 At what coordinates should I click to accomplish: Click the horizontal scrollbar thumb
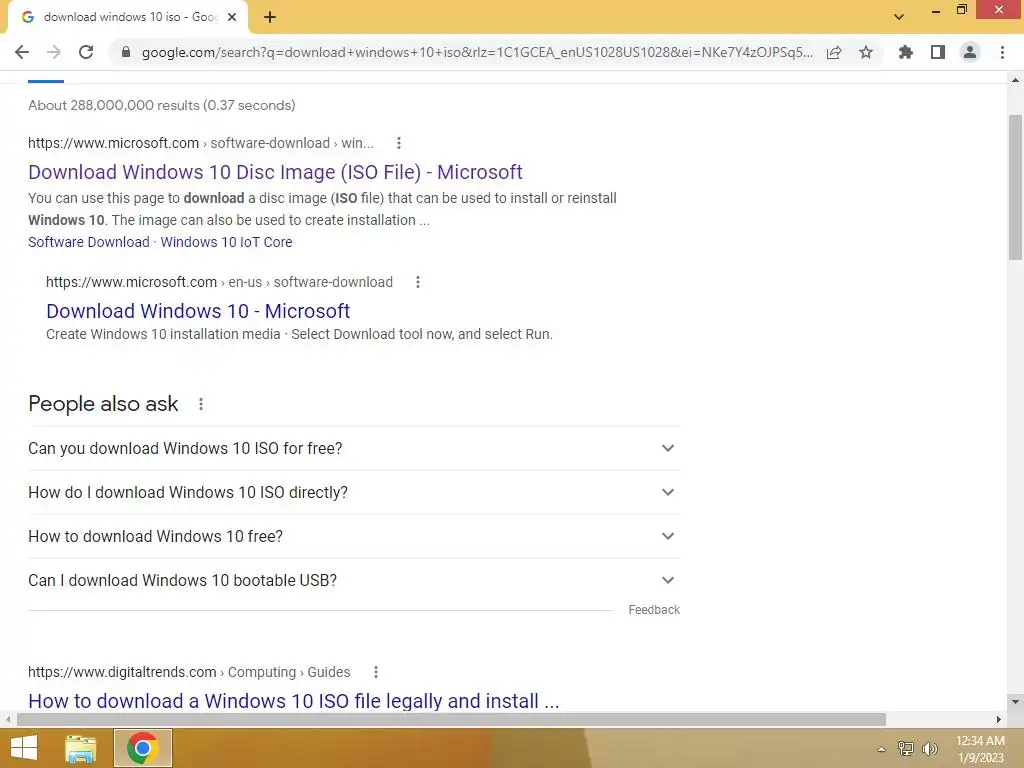pyautogui.click(x=451, y=720)
